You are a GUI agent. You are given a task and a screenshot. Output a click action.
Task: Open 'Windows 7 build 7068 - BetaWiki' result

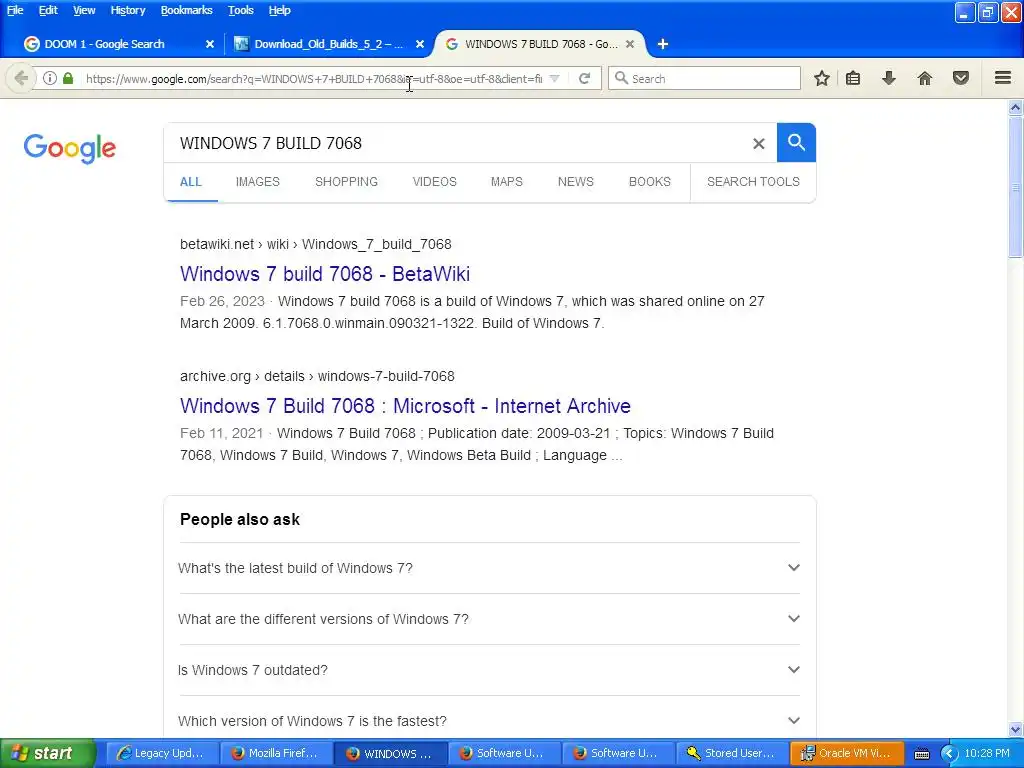[325, 274]
